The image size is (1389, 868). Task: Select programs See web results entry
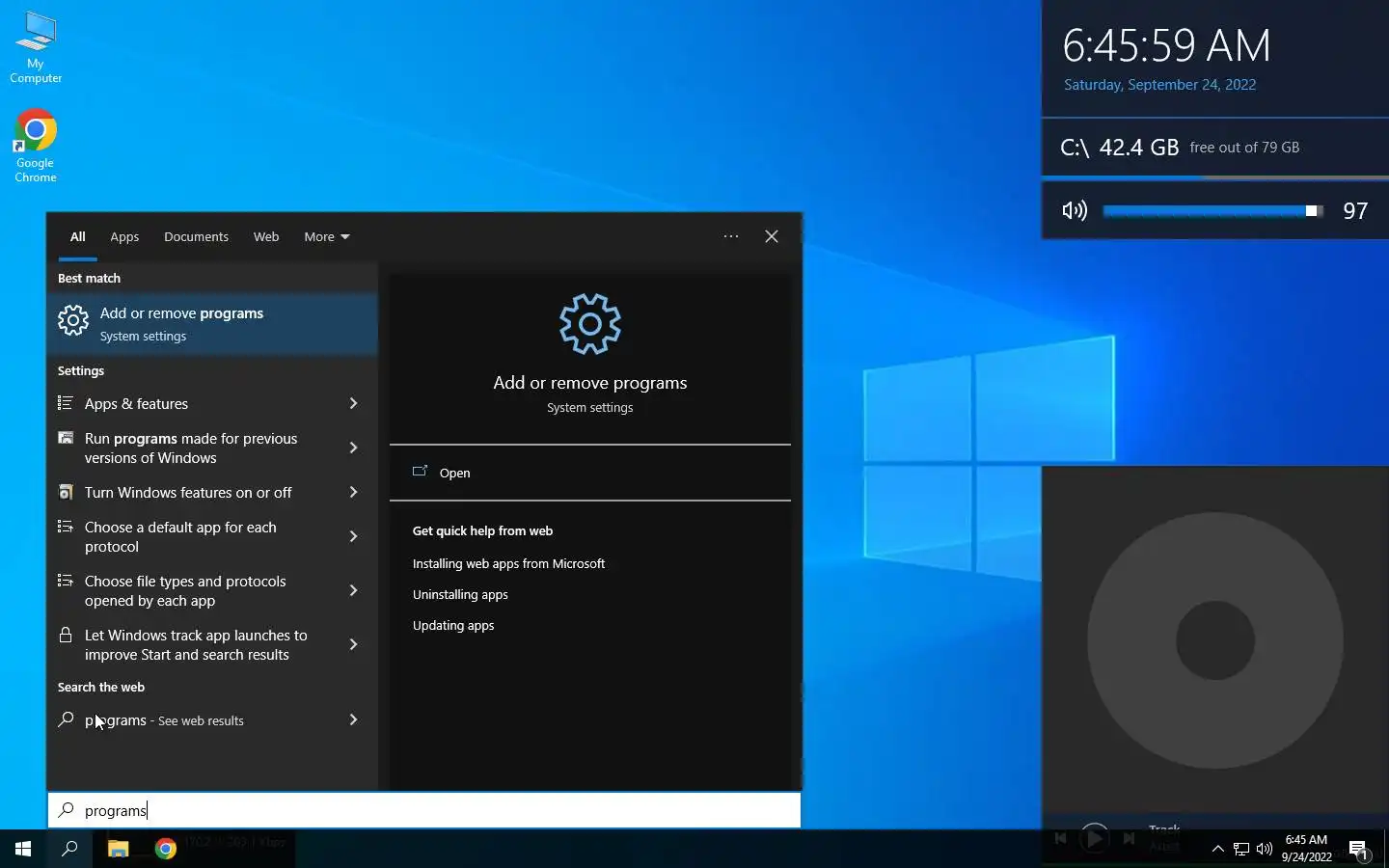point(212,719)
